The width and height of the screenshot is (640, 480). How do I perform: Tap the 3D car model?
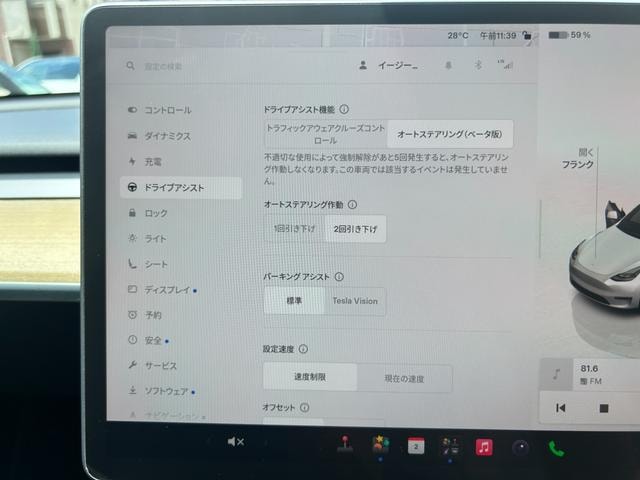click(x=606, y=261)
